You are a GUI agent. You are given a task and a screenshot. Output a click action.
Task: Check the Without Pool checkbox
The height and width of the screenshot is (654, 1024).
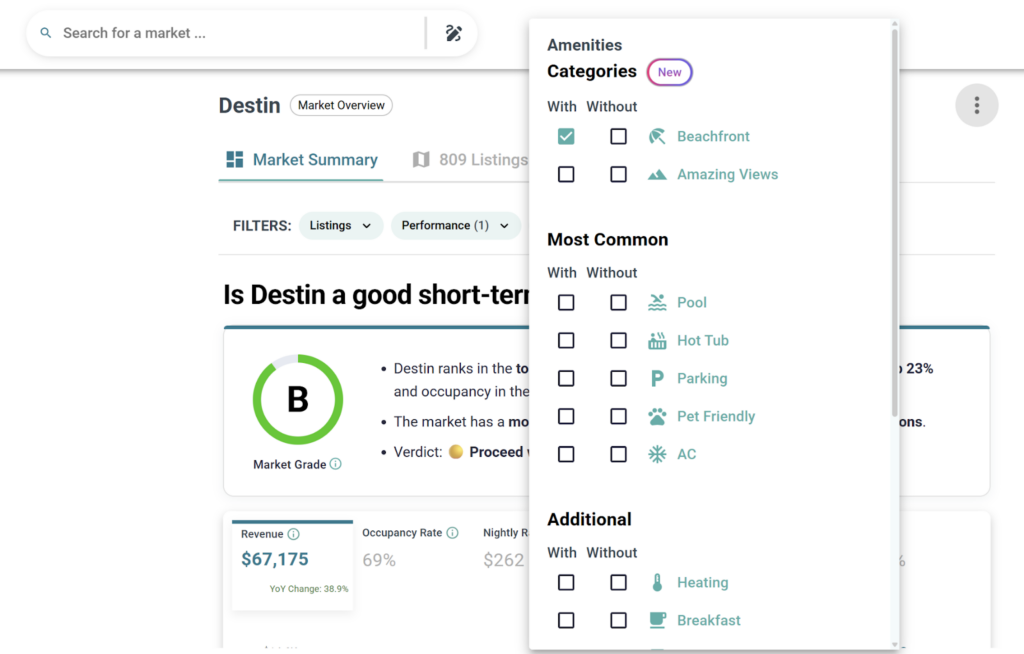619,303
